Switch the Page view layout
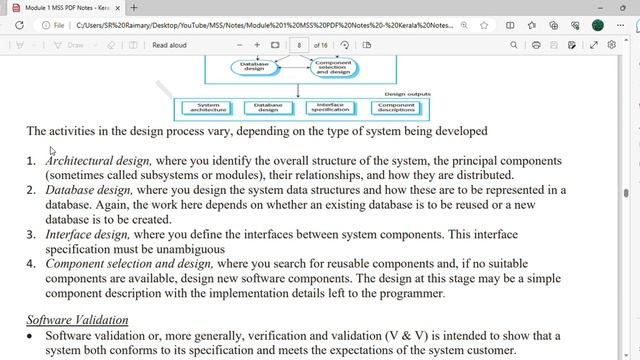 point(367,45)
